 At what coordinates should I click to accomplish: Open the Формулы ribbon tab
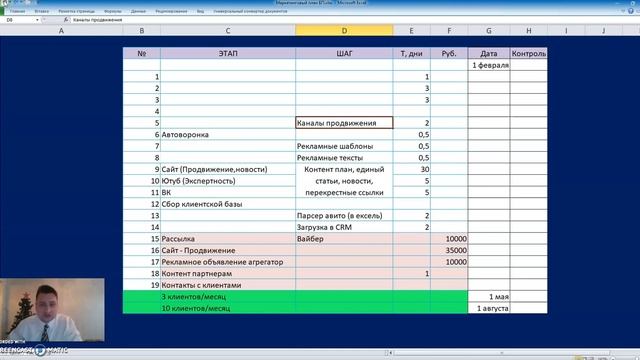(x=113, y=11)
